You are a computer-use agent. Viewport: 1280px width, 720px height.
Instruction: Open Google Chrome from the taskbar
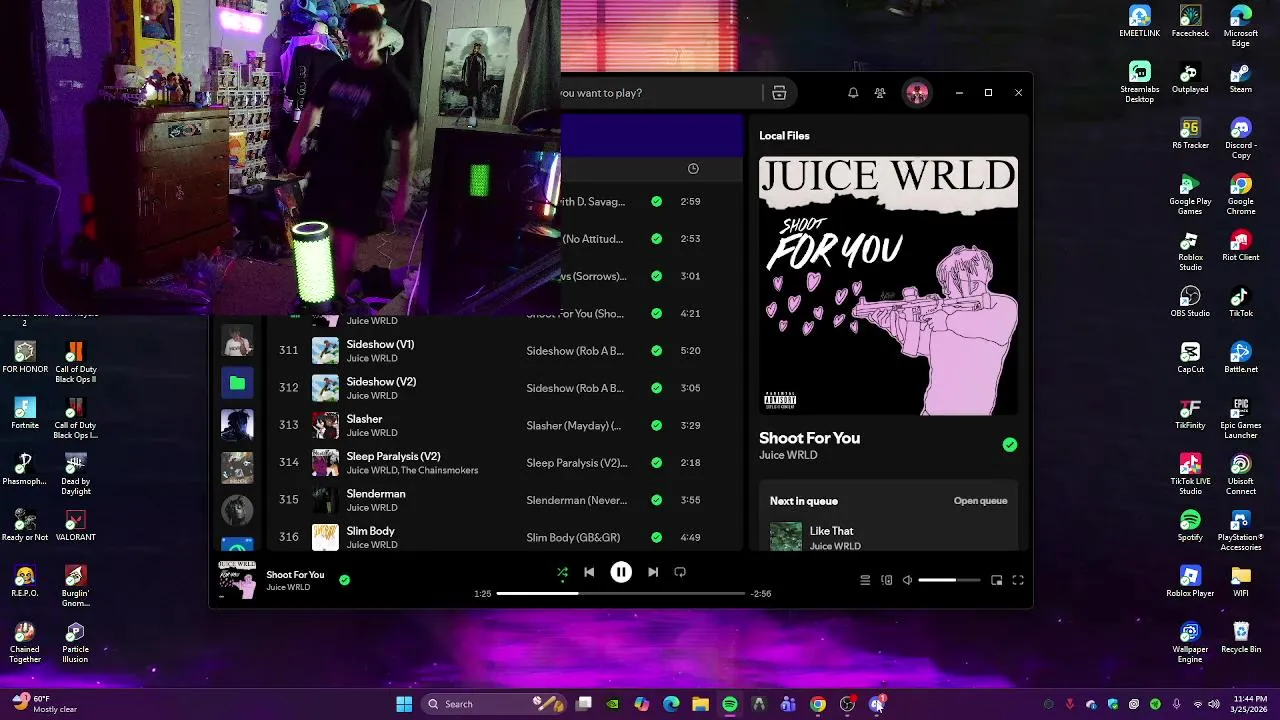tap(818, 704)
